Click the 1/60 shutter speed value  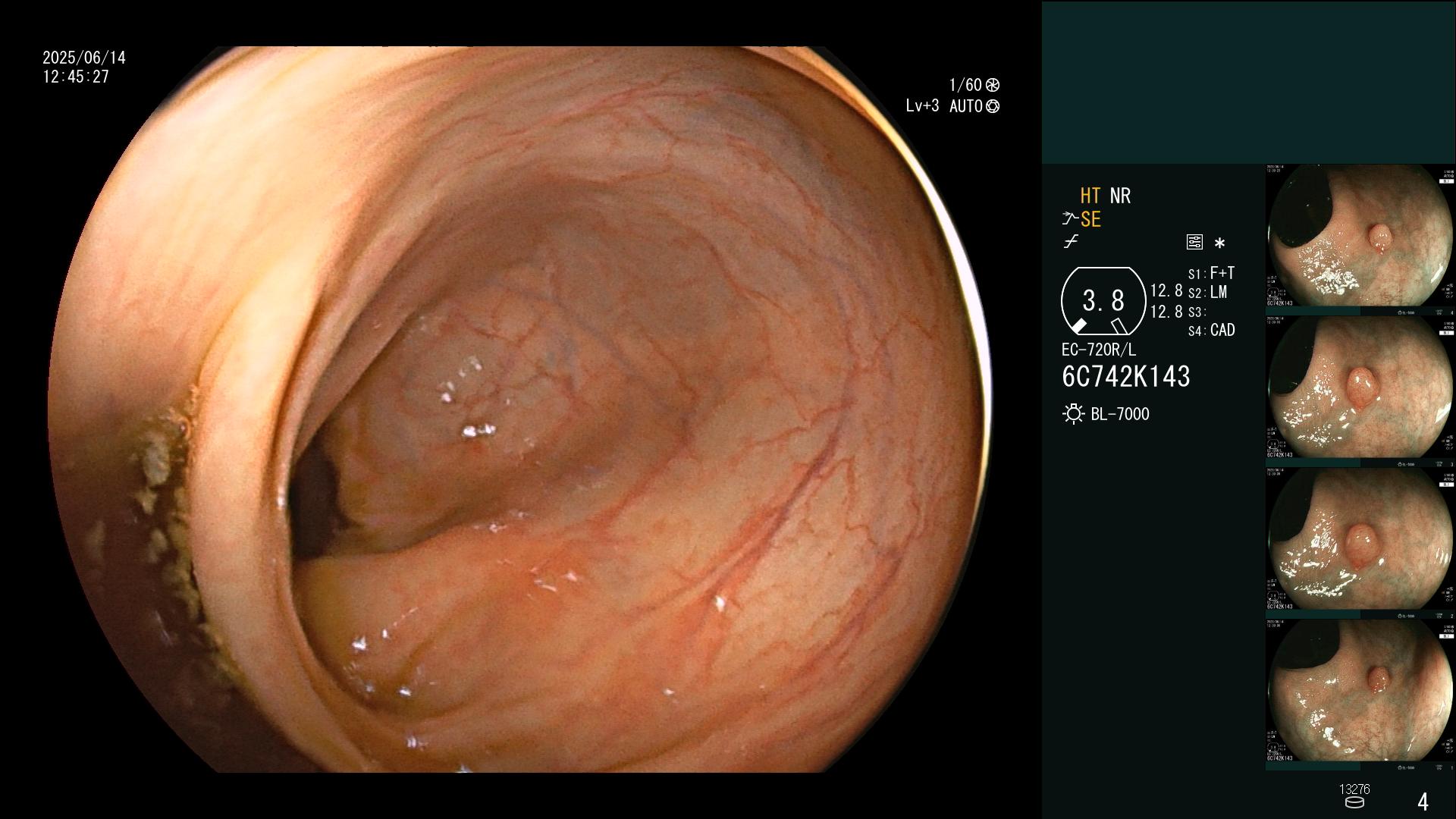tap(965, 85)
